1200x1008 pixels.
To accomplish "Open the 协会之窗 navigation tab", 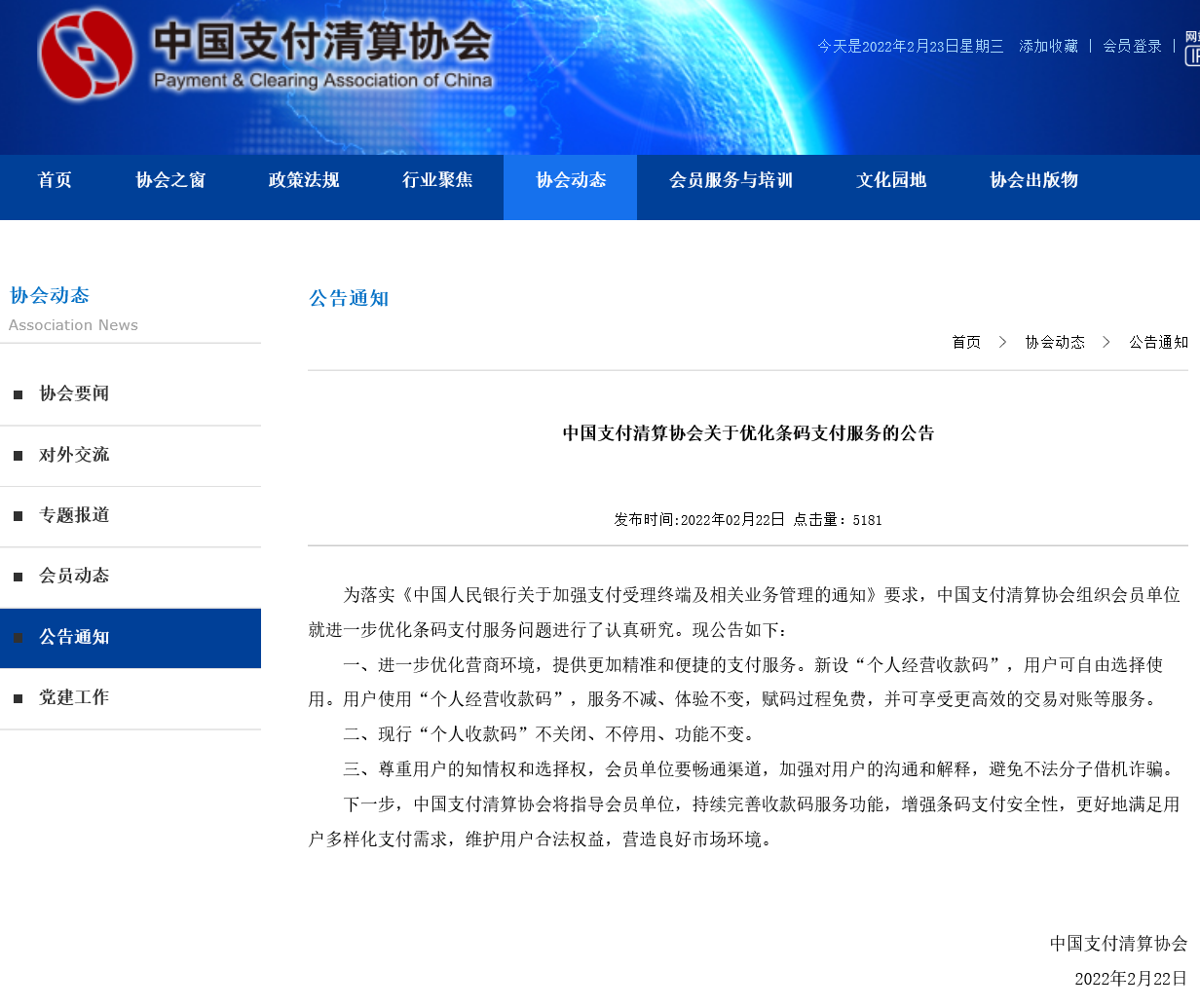I will coord(170,180).
